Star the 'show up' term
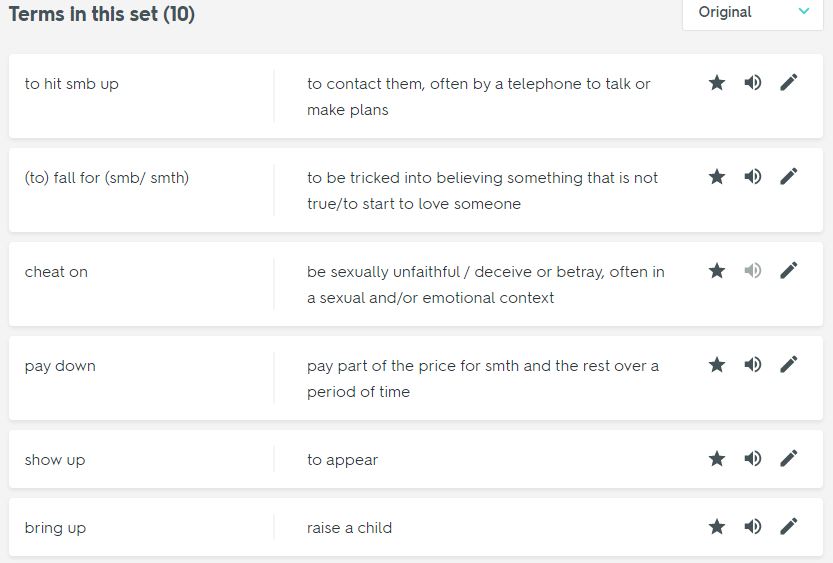This screenshot has width=833, height=563. tap(717, 458)
